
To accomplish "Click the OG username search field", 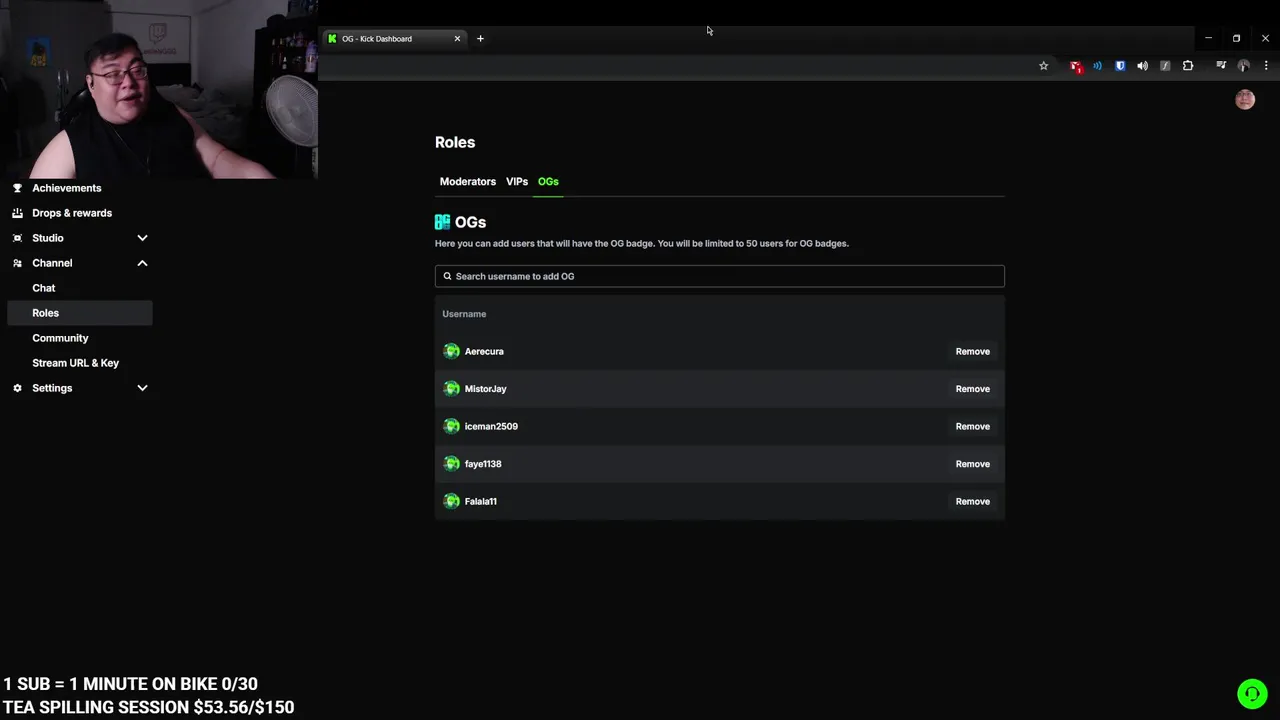I will point(719,276).
